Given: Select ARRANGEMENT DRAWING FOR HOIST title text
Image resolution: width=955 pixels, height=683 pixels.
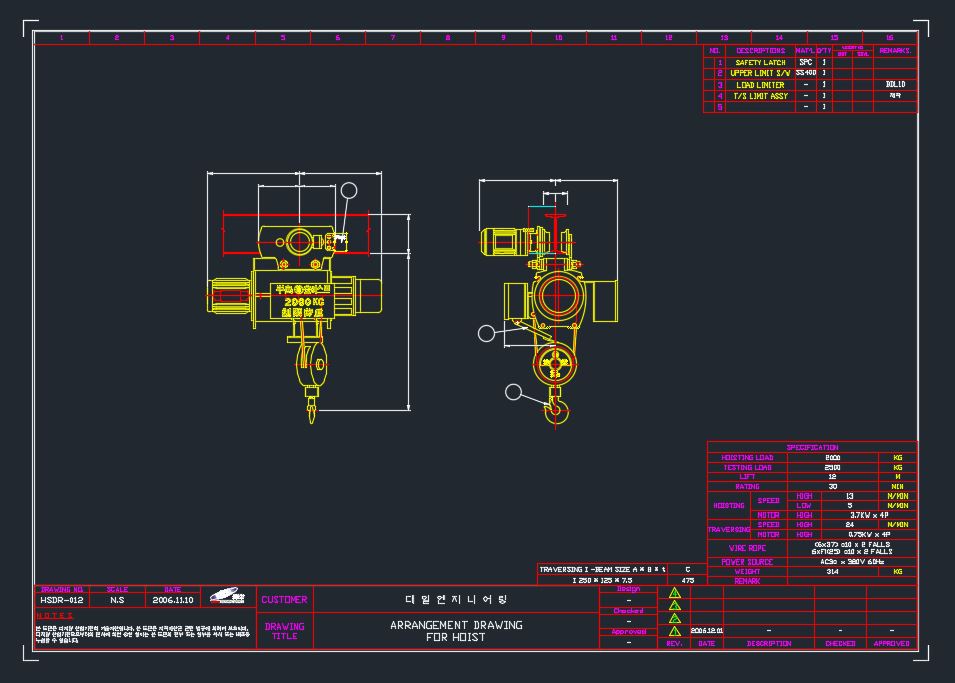Looking at the screenshot, I should pyautogui.click(x=456, y=631).
